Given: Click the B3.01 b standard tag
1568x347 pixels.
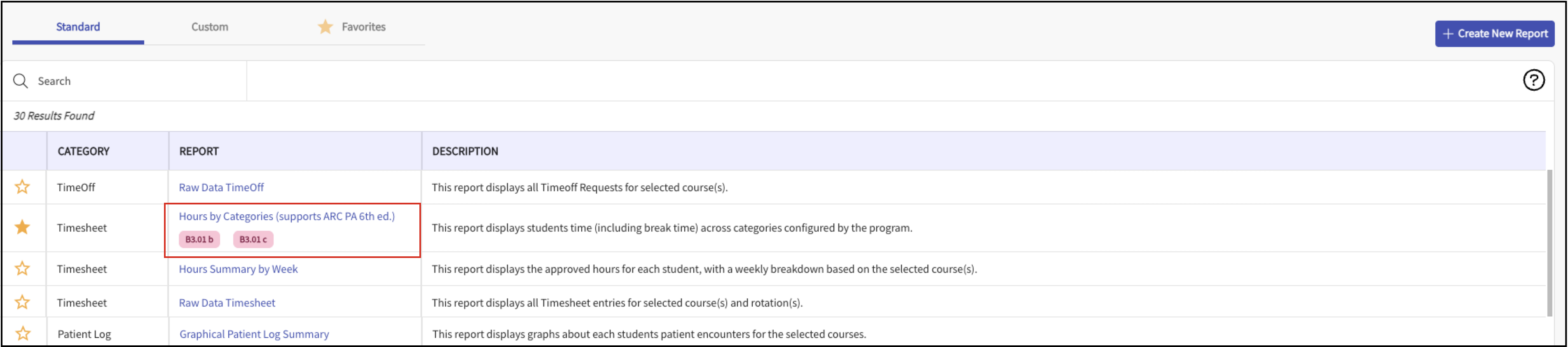Looking at the screenshot, I should 199,239.
